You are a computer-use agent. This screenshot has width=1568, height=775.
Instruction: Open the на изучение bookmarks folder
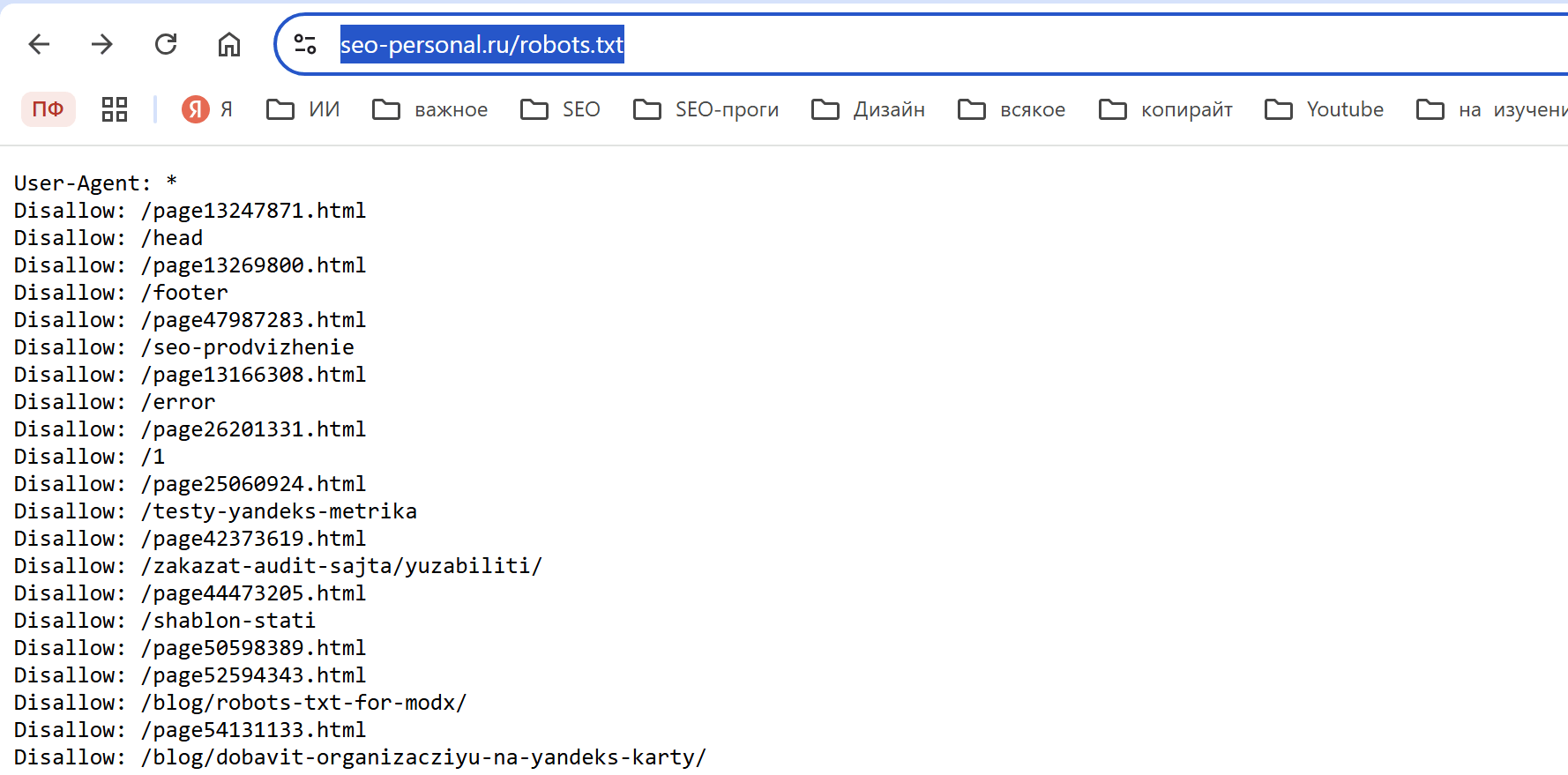coord(1492,109)
